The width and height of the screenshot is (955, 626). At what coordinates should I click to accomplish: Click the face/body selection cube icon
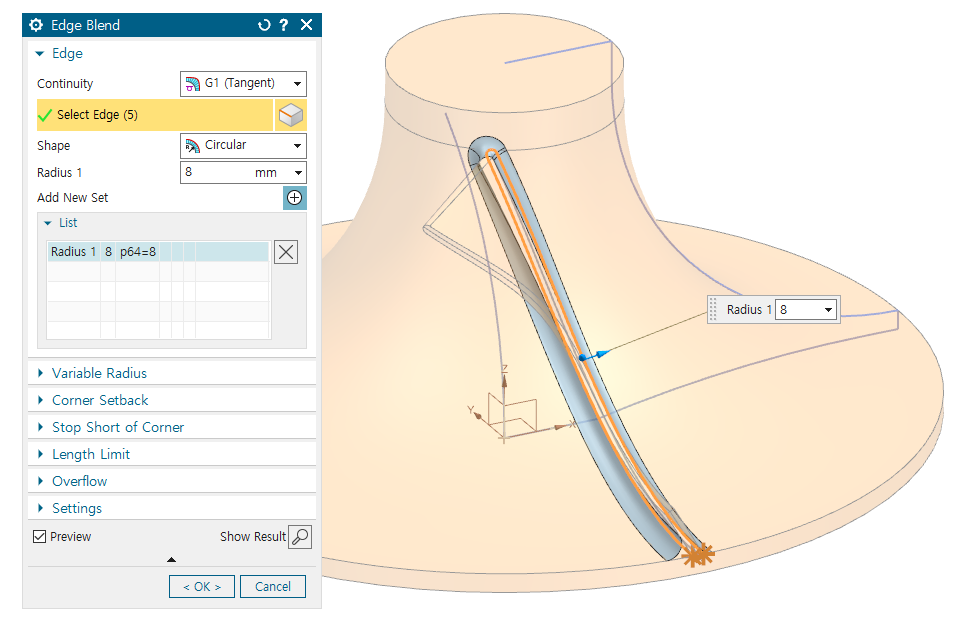click(x=290, y=115)
